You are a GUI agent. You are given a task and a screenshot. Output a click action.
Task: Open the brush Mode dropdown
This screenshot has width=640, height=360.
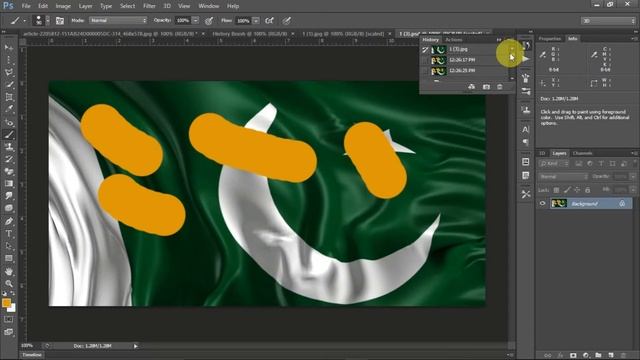click(118, 20)
